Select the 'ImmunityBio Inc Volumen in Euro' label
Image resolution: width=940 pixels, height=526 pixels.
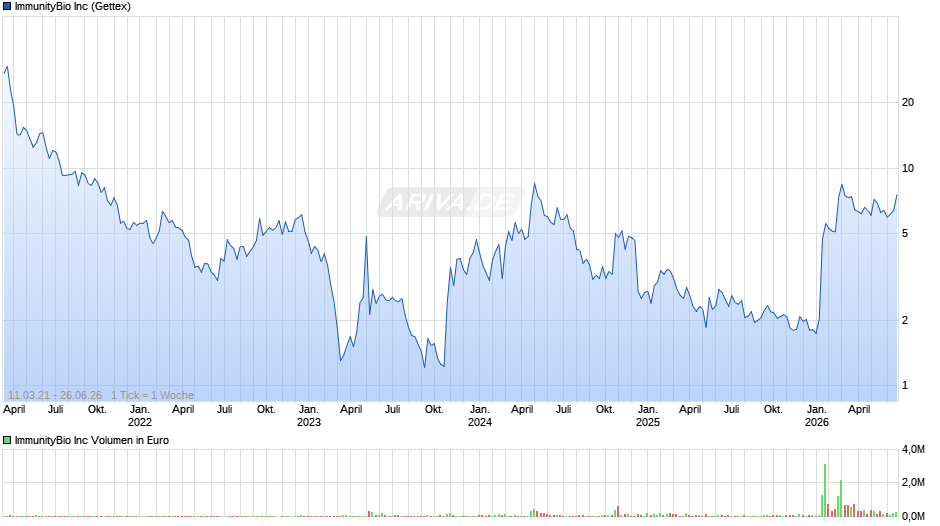(92, 440)
